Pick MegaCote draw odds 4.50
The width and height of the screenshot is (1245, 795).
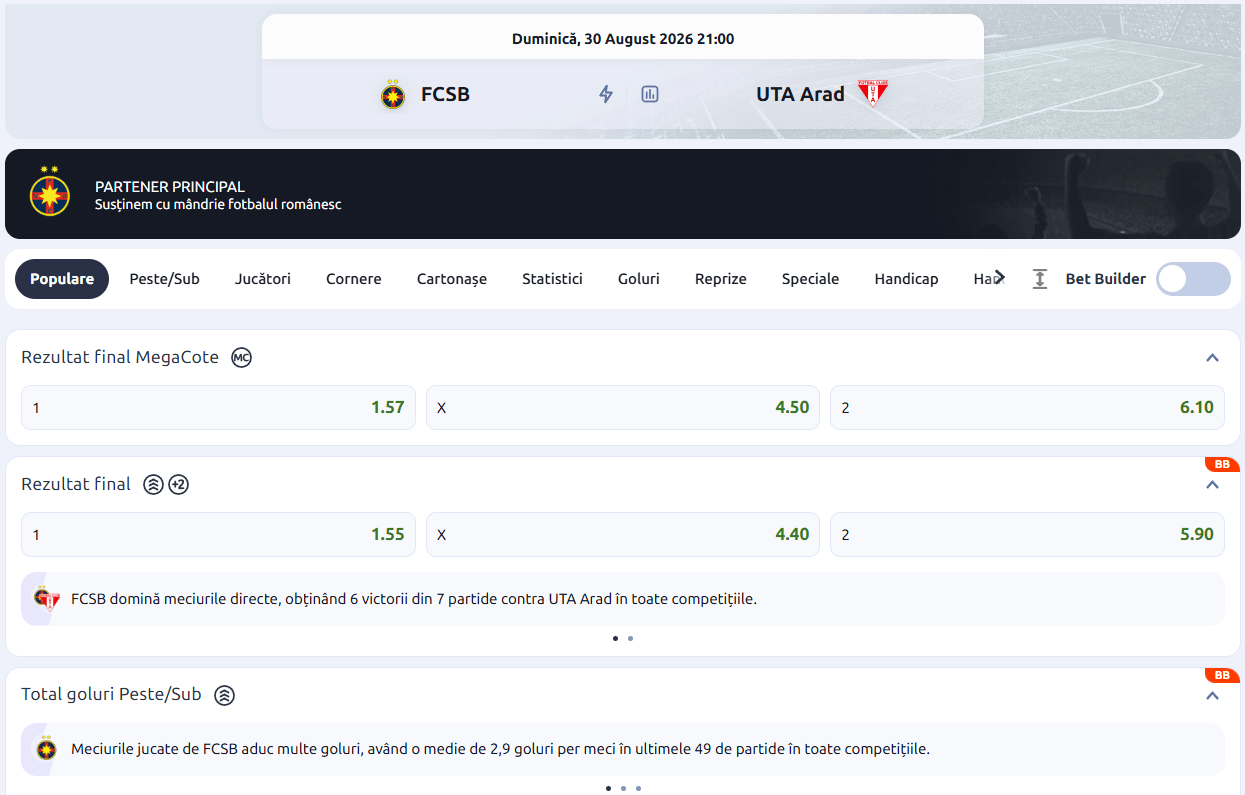pyautogui.click(x=623, y=407)
